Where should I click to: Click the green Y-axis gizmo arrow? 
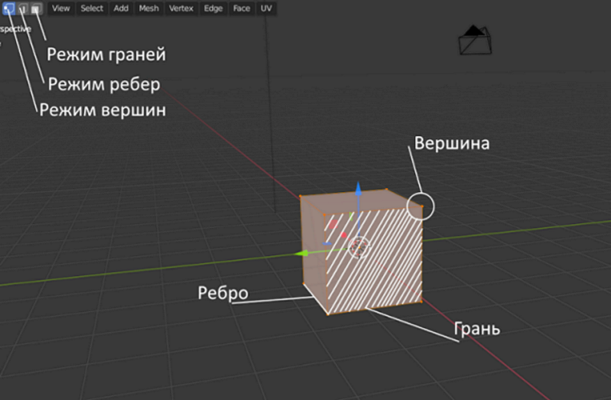pyautogui.click(x=301, y=253)
